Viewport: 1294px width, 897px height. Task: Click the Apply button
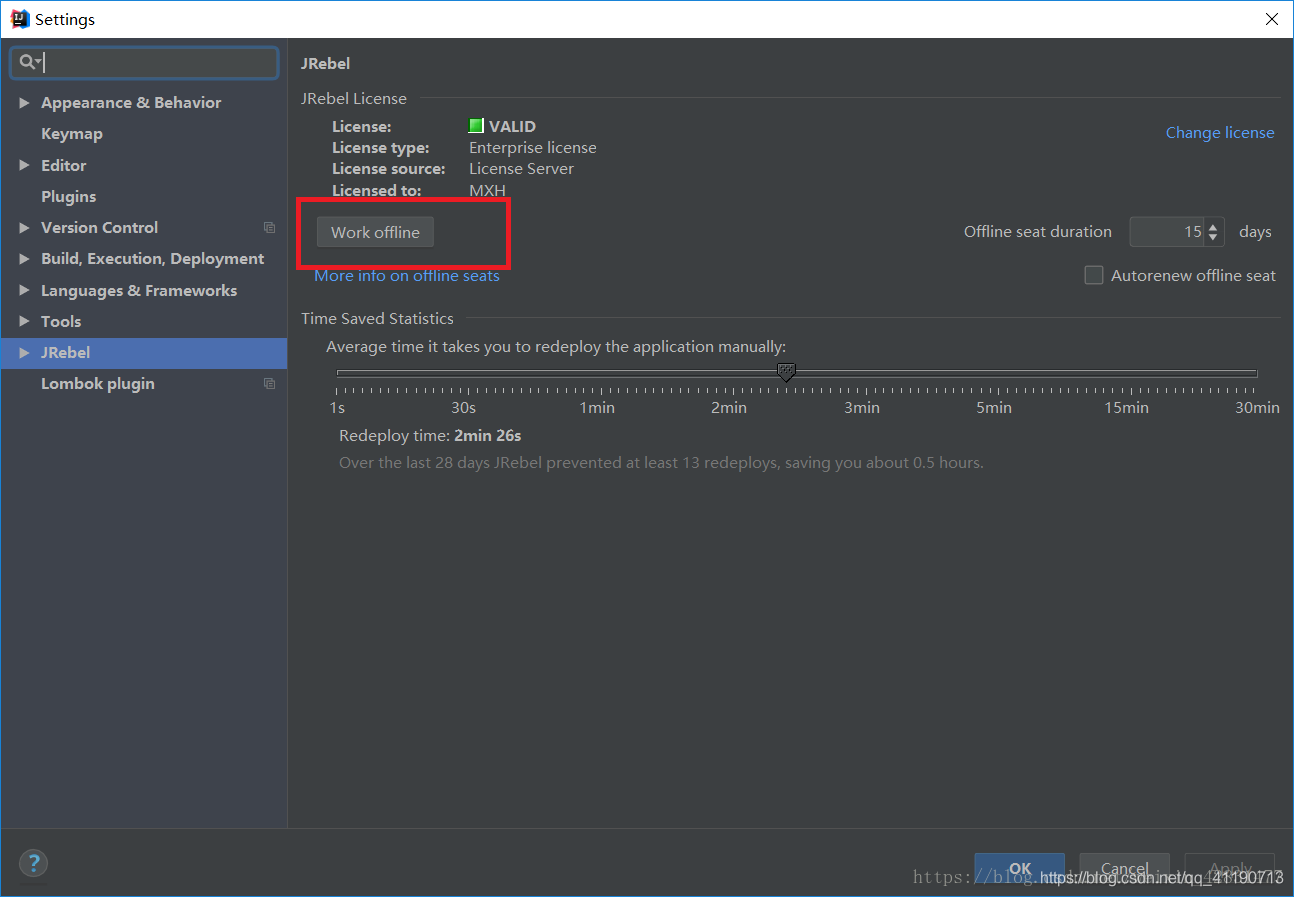point(1230,869)
